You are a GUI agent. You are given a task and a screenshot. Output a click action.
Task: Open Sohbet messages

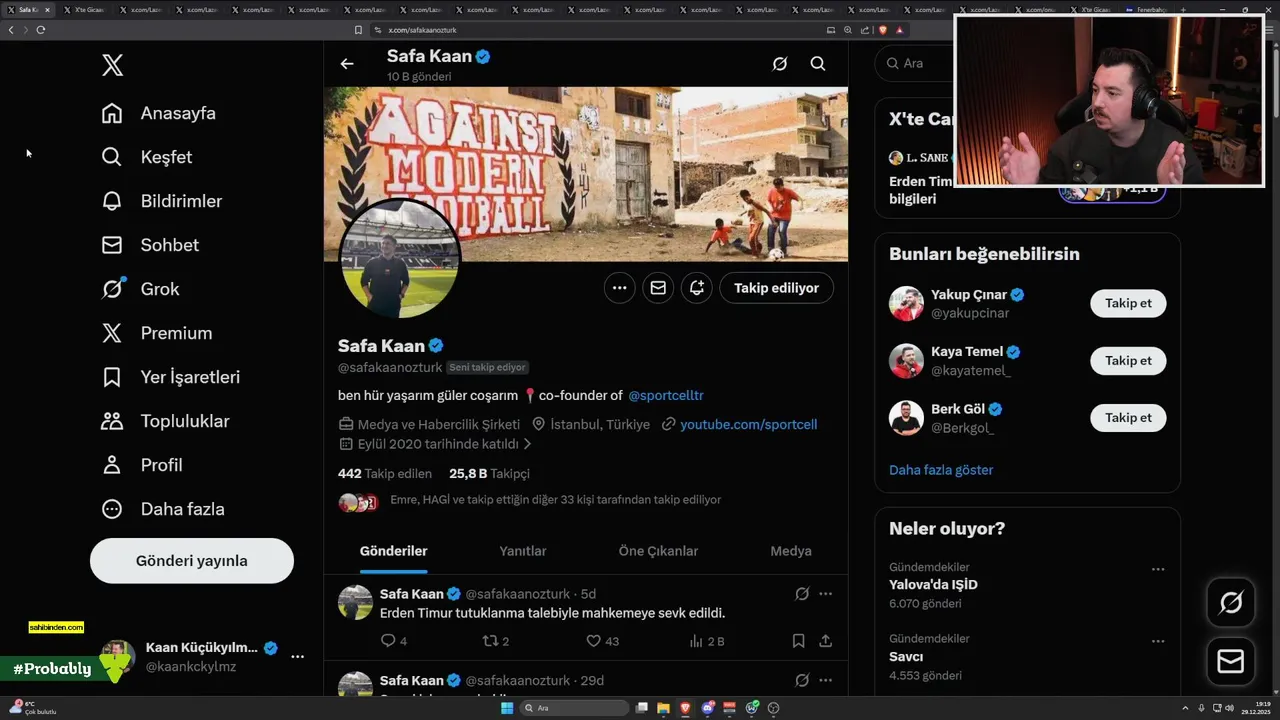(150, 245)
